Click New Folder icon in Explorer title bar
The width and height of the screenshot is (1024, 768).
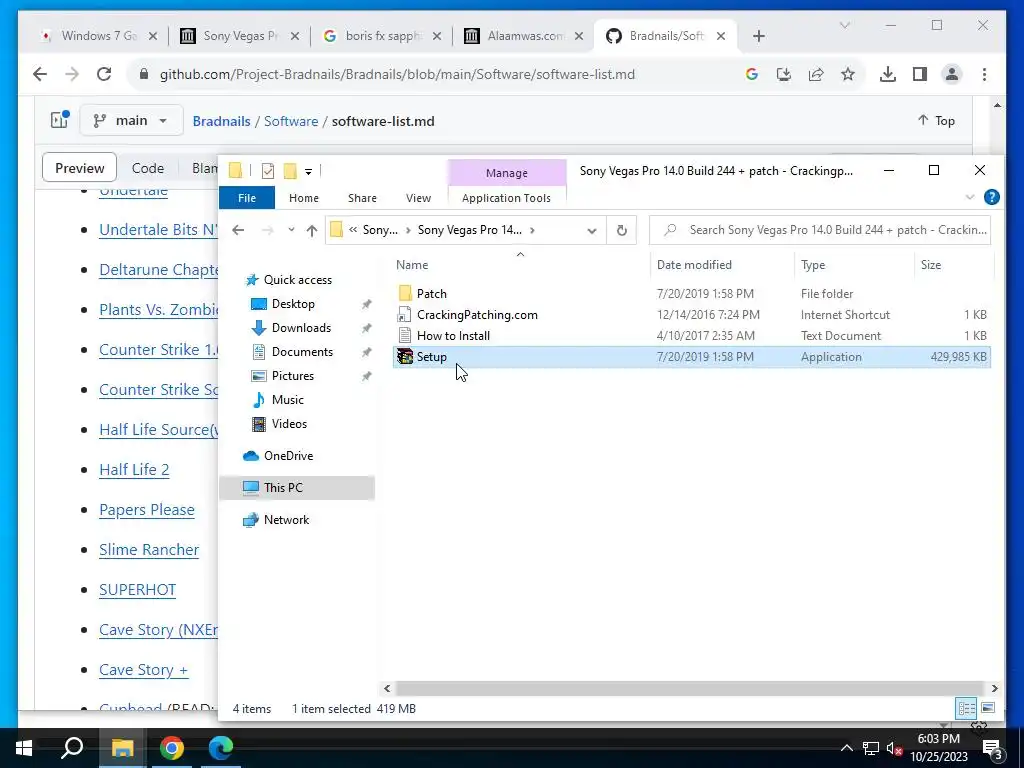pos(290,171)
